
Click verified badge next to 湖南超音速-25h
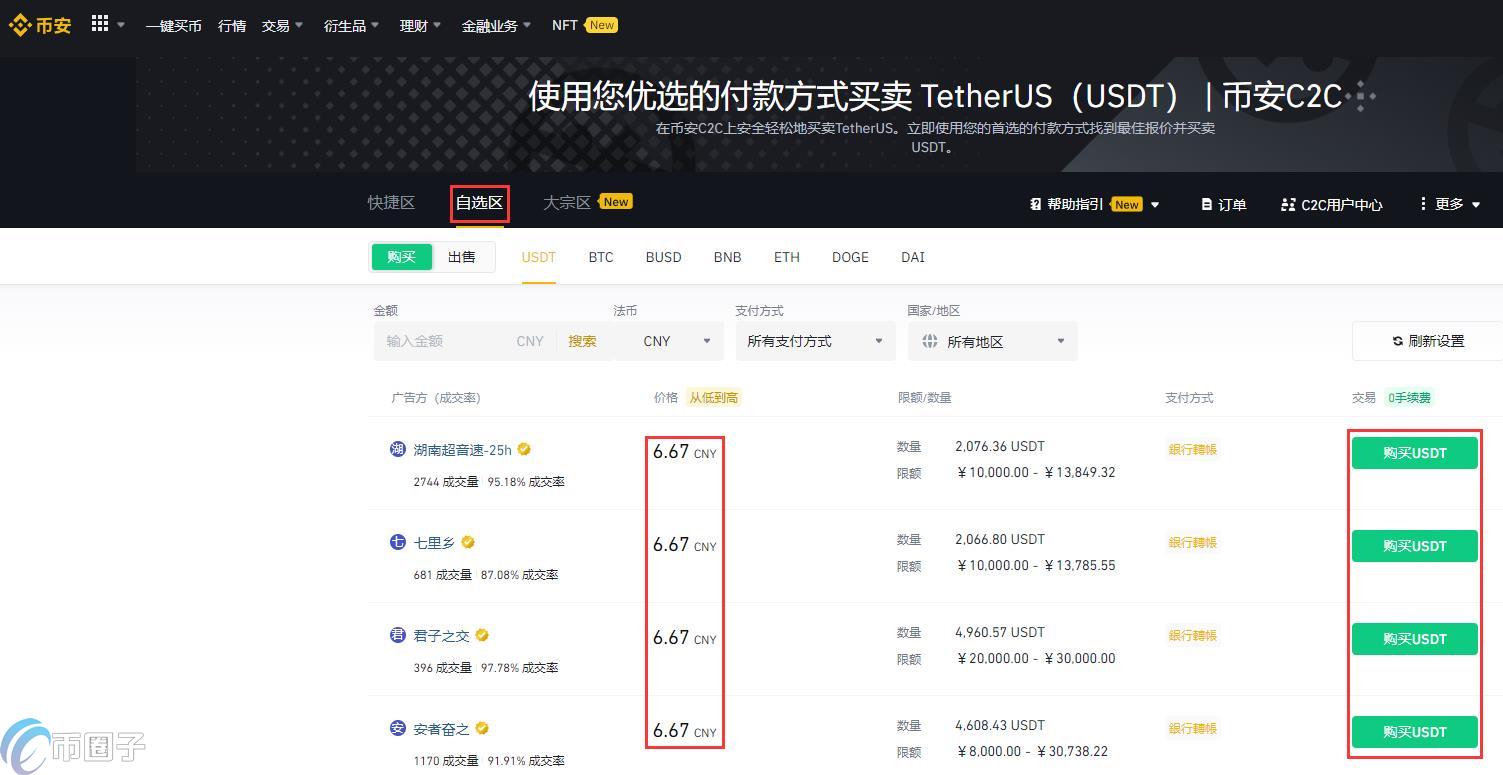click(524, 449)
